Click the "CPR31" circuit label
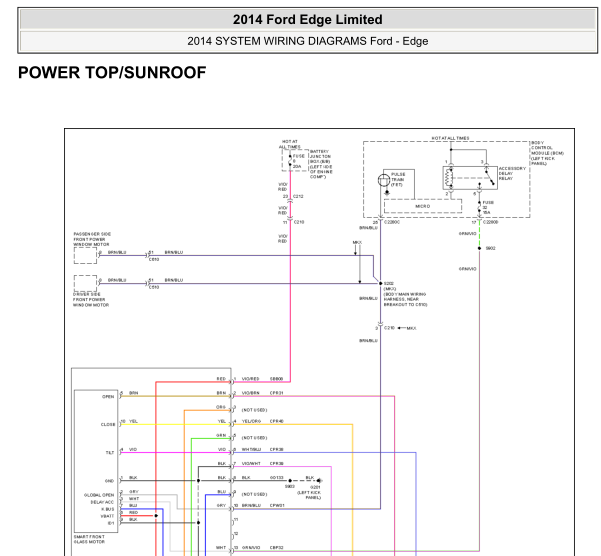The height and width of the screenshot is (556, 601). pyautogui.click(x=276, y=393)
